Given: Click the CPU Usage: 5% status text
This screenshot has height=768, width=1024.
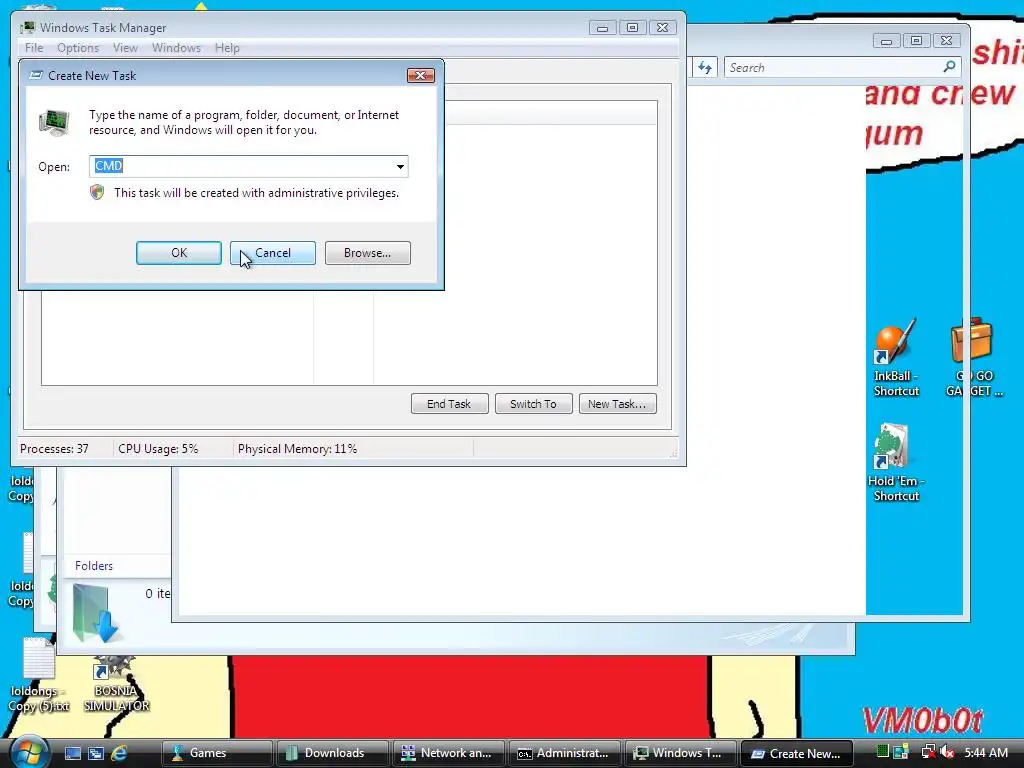Looking at the screenshot, I should (158, 449).
